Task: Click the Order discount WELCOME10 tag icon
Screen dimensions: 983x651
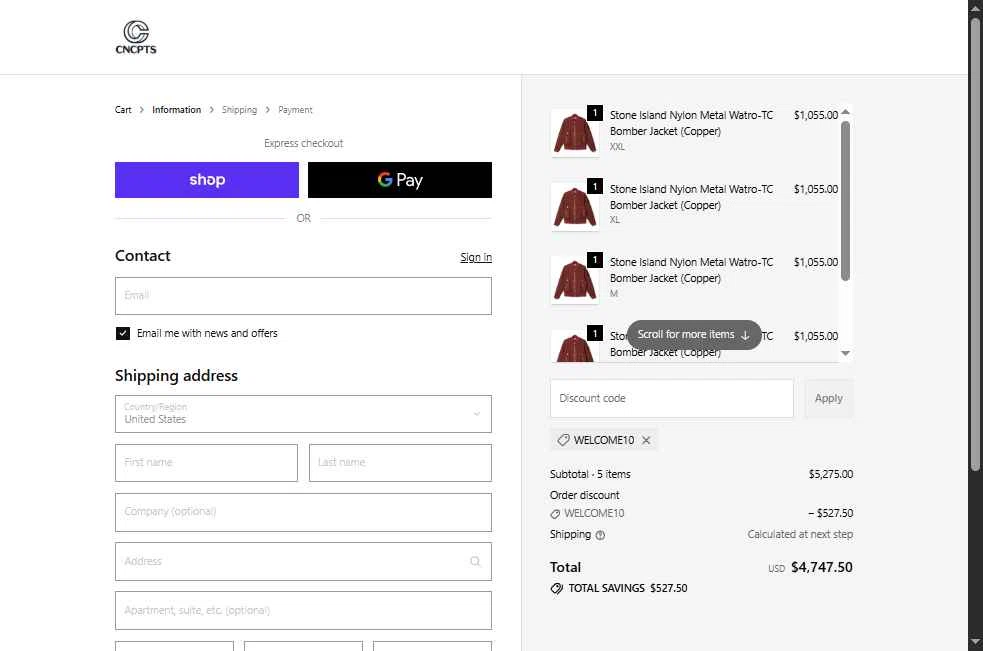Action: 555,514
